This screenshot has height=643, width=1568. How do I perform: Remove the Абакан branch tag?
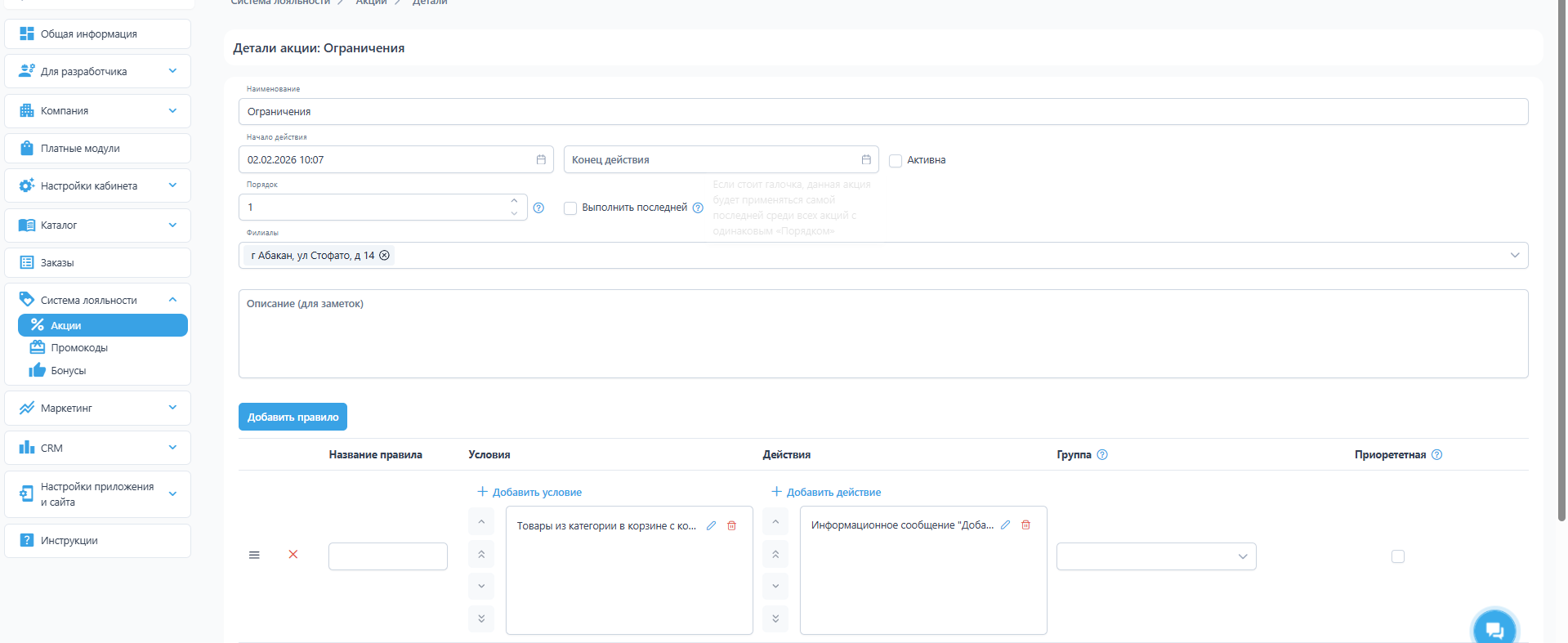[x=384, y=256]
